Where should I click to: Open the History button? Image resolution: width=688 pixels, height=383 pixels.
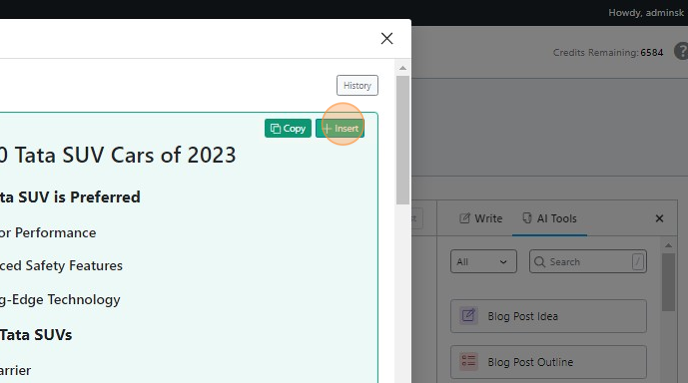coord(357,86)
